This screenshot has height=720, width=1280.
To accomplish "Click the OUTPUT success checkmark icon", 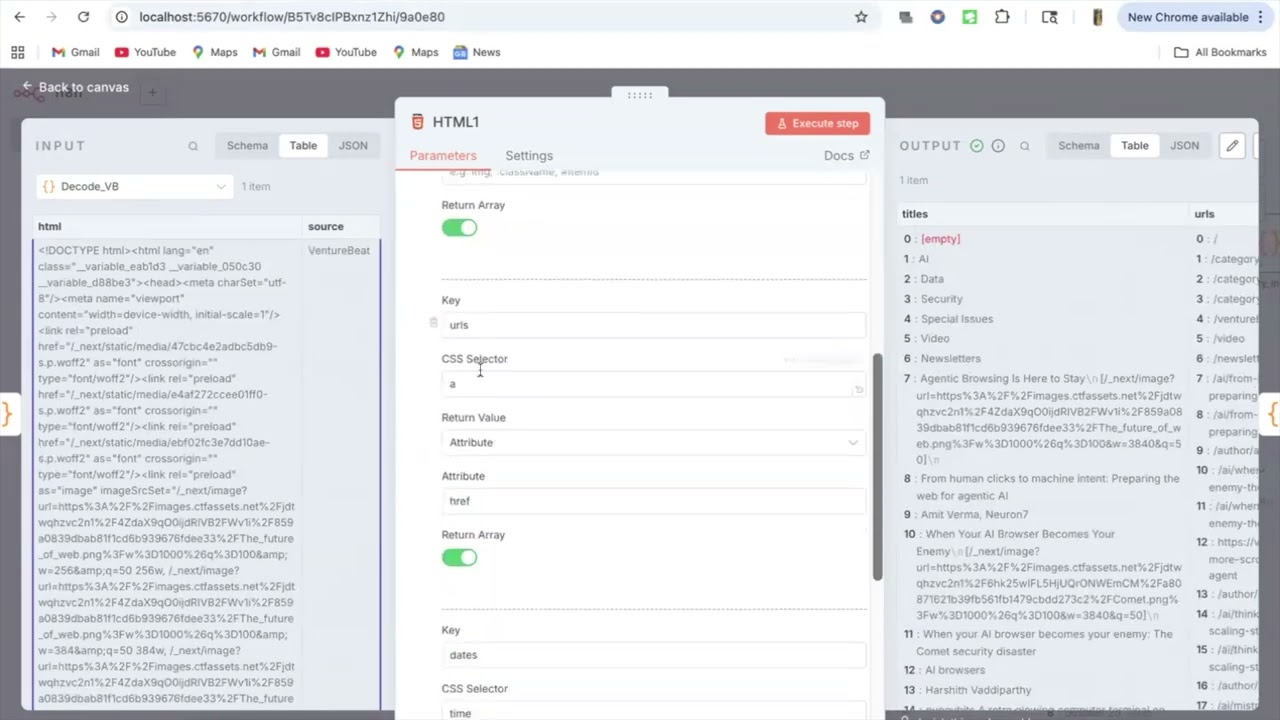I will coord(977,146).
